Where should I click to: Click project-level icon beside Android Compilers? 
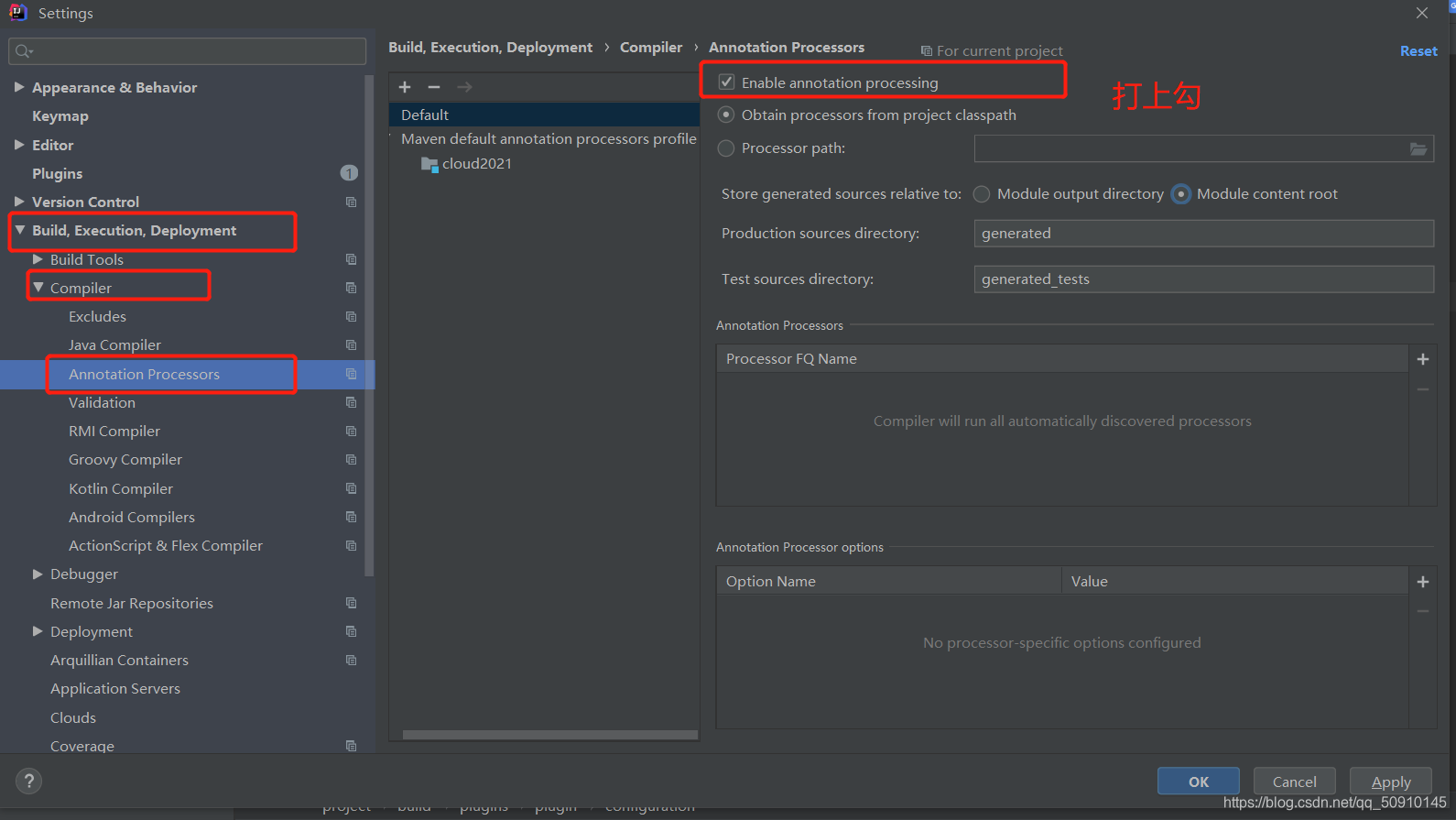(x=351, y=517)
